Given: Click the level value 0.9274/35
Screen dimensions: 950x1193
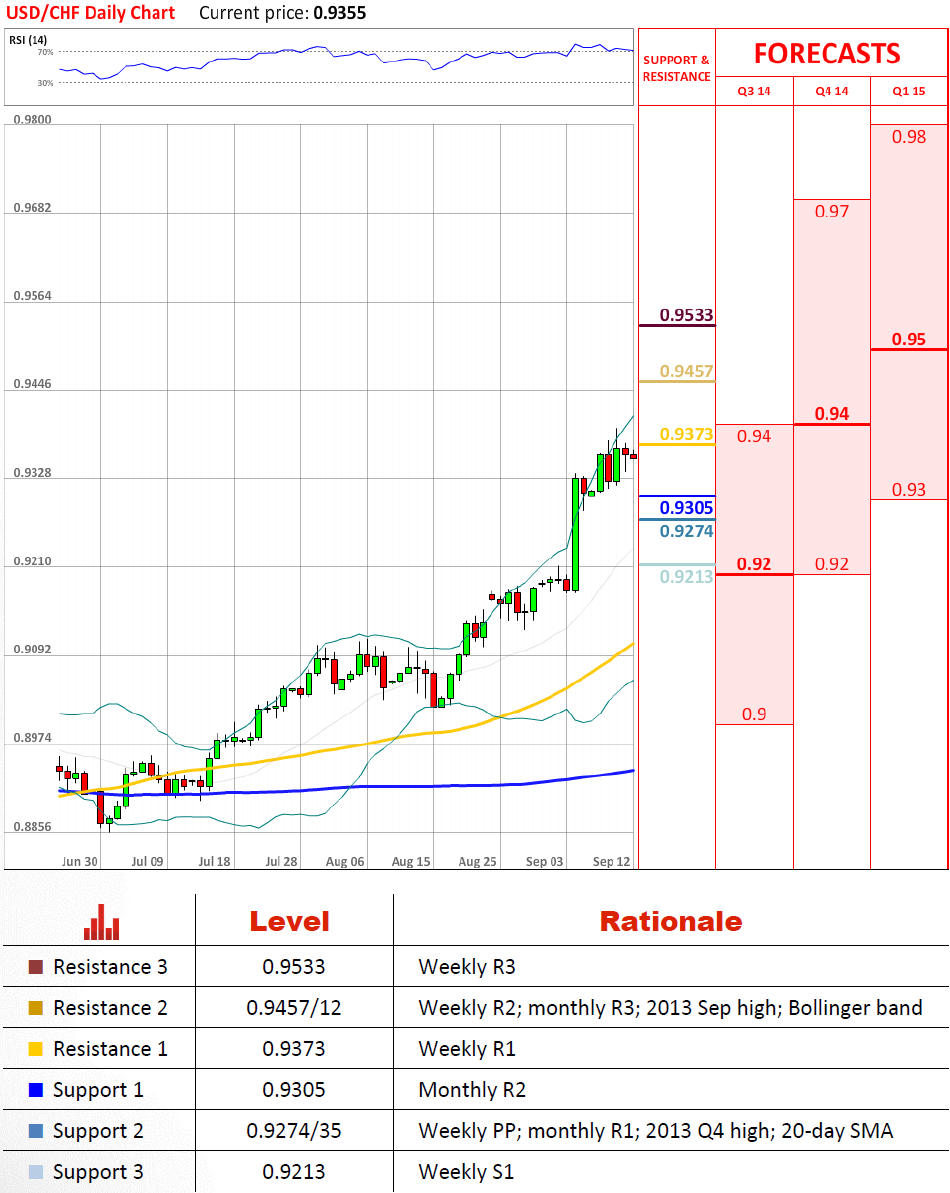Looking at the screenshot, I should (294, 1131).
